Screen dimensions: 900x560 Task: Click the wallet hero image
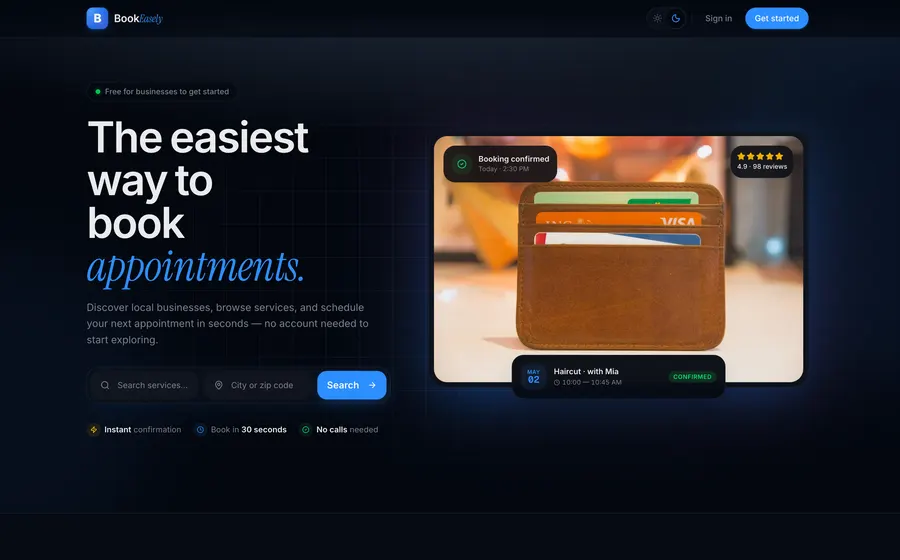coord(618,259)
